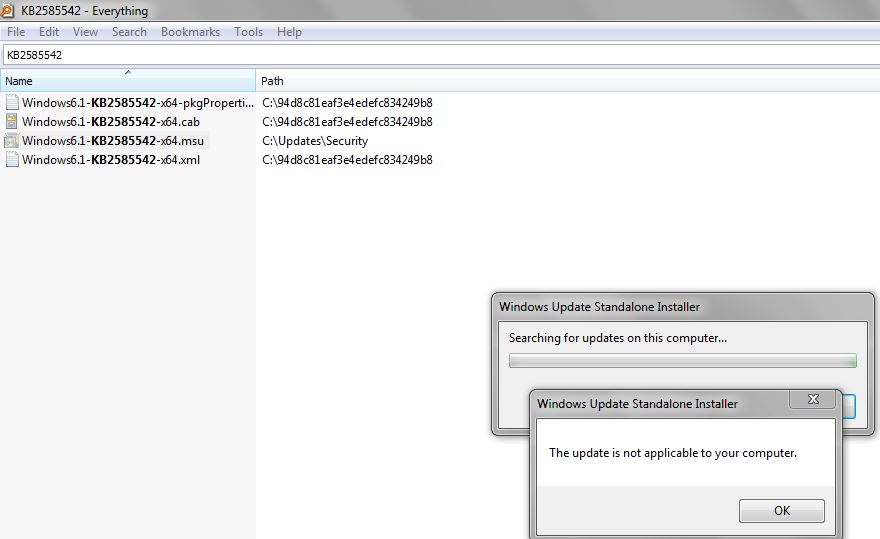Open the File menu
The image size is (880, 539).
pos(16,32)
